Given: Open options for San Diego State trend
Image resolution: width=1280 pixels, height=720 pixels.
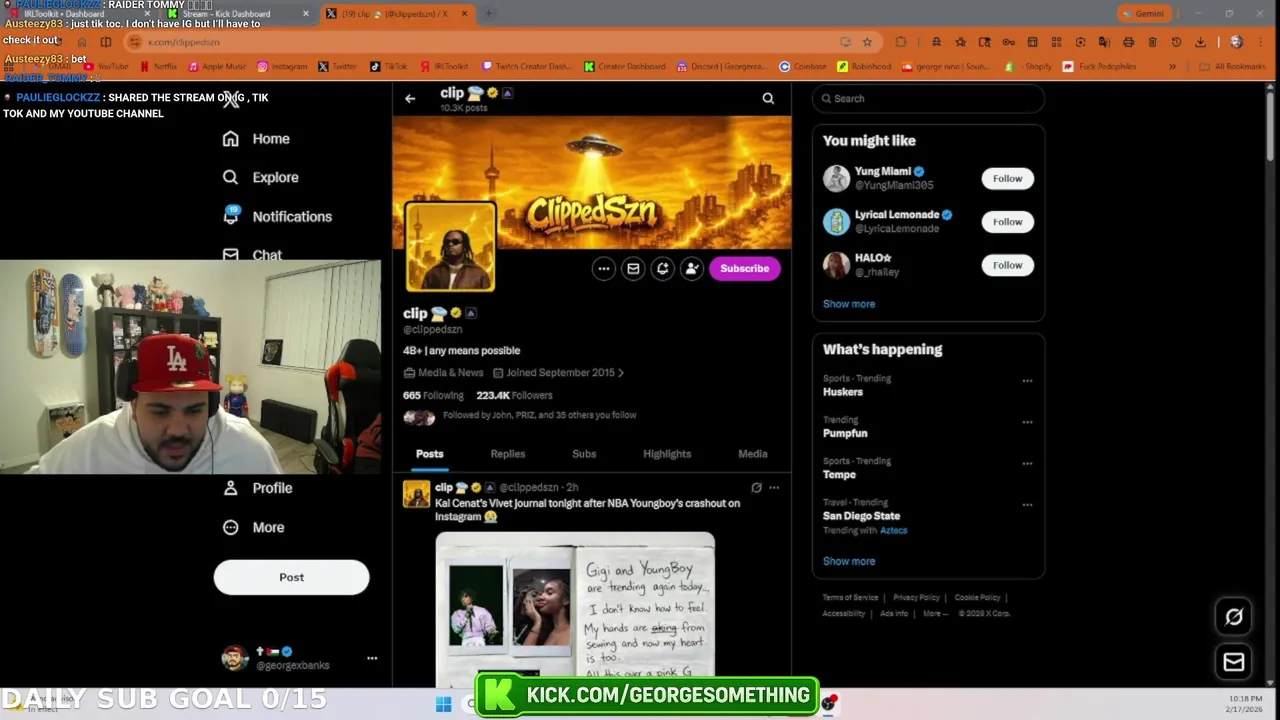Looking at the screenshot, I should click(x=1027, y=505).
